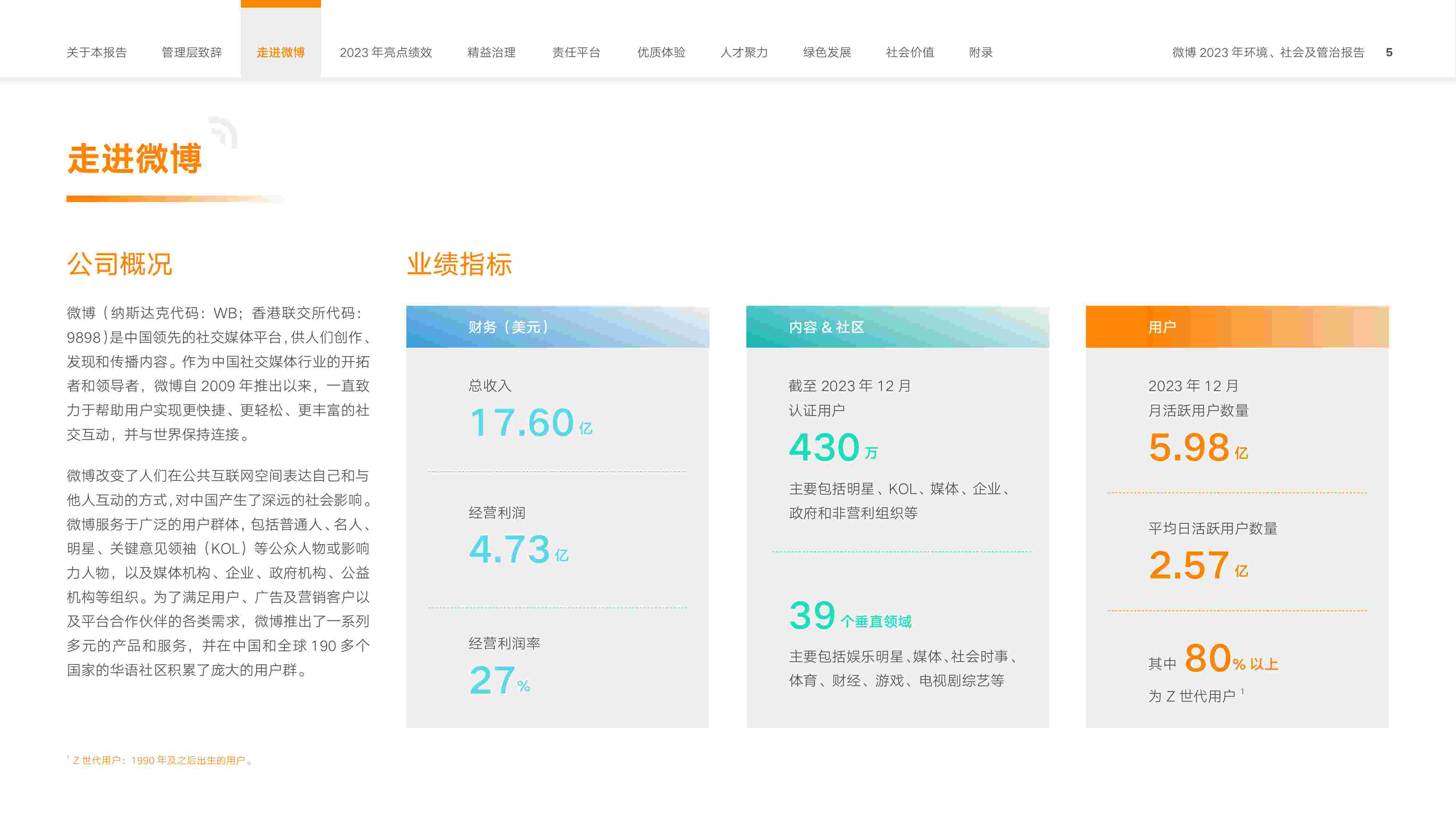Click the line 国家的华语社区积累了庞大的用户群。

click(188, 670)
